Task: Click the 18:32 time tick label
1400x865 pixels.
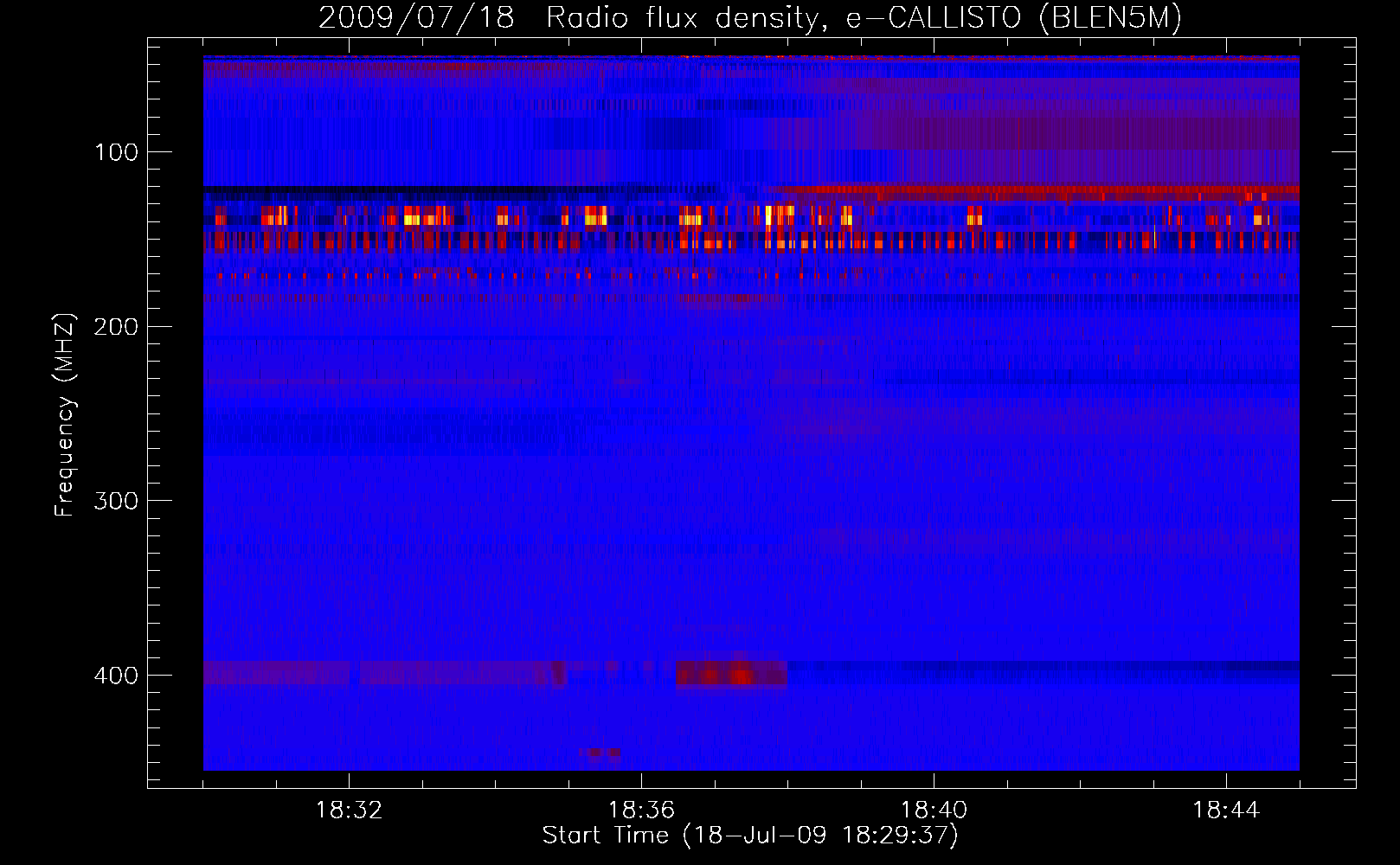Action: [349, 811]
